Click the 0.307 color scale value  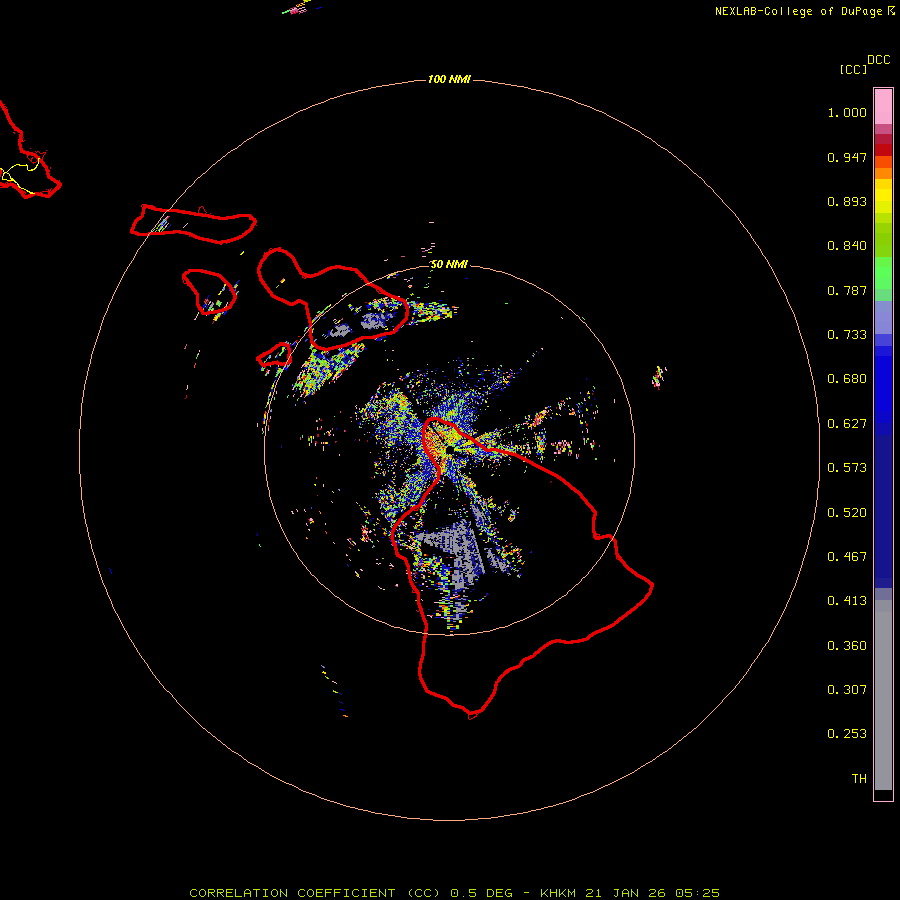(x=847, y=690)
